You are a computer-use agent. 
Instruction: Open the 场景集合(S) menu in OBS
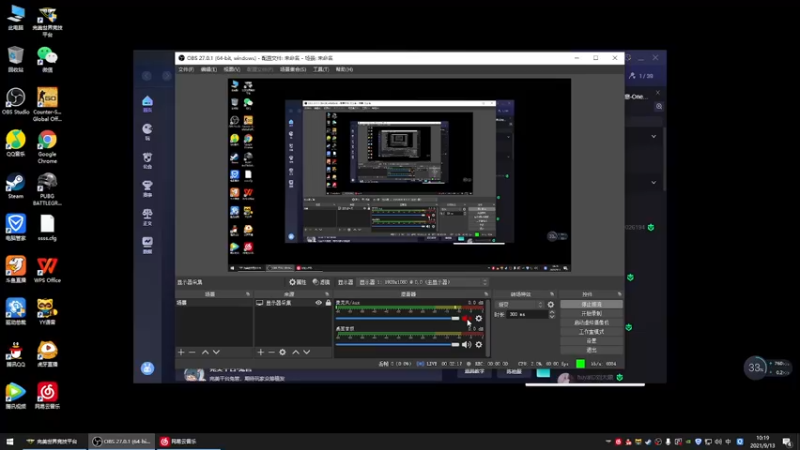click(x=293, y=69)
